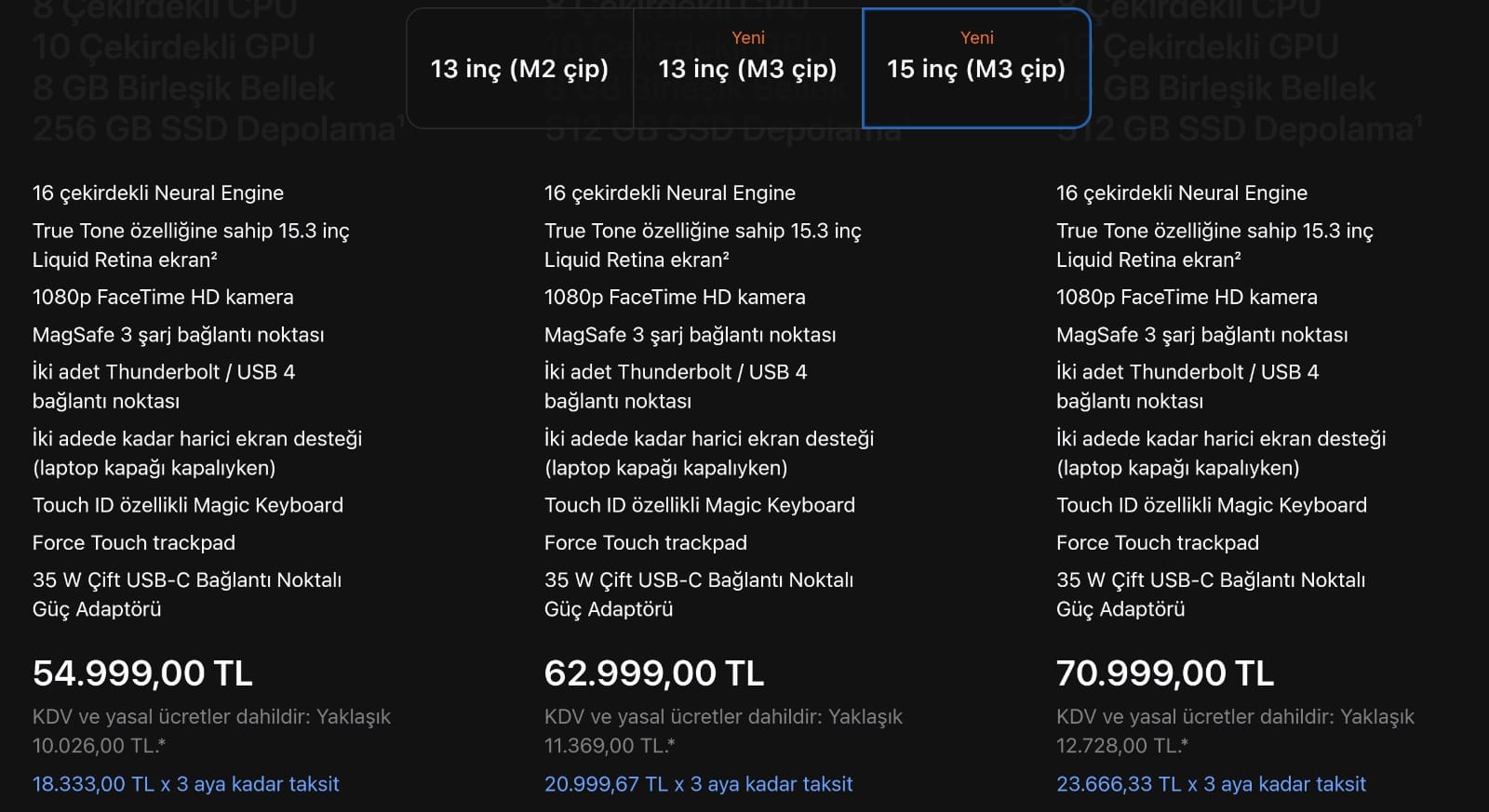Open the 20.999,67 TL x 3 installment link

[x=699, y=784]
